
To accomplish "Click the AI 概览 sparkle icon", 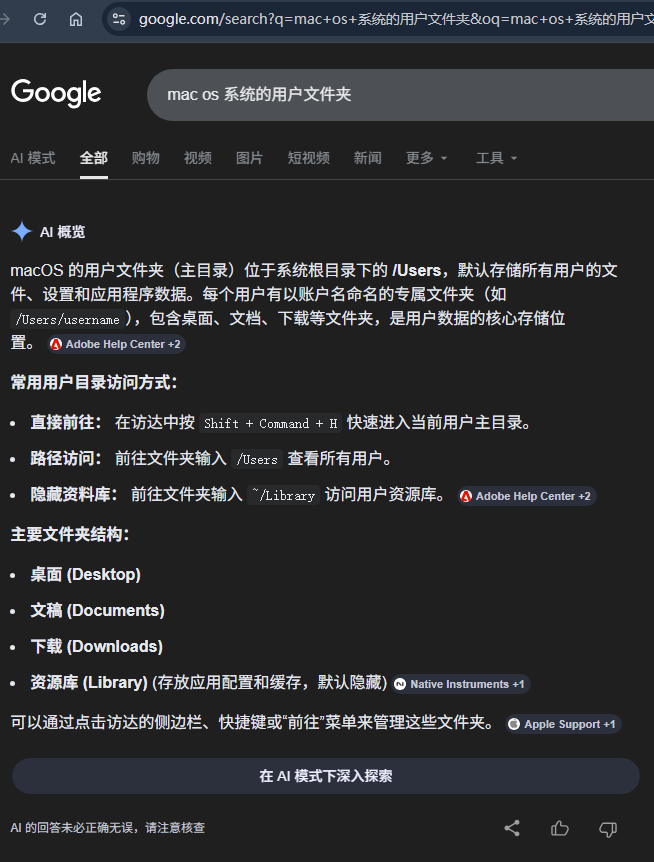I will [21, 232].
